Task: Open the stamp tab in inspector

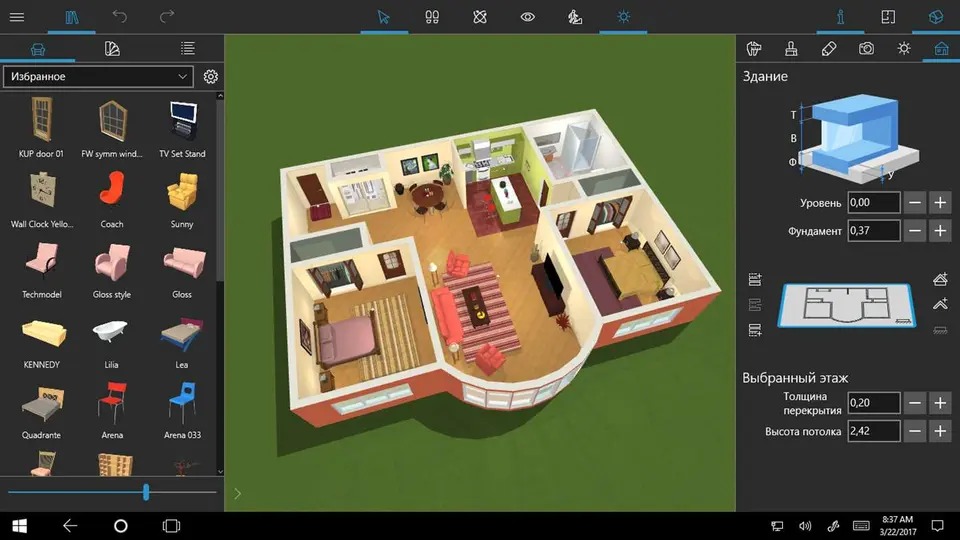Action: [791, 48]
